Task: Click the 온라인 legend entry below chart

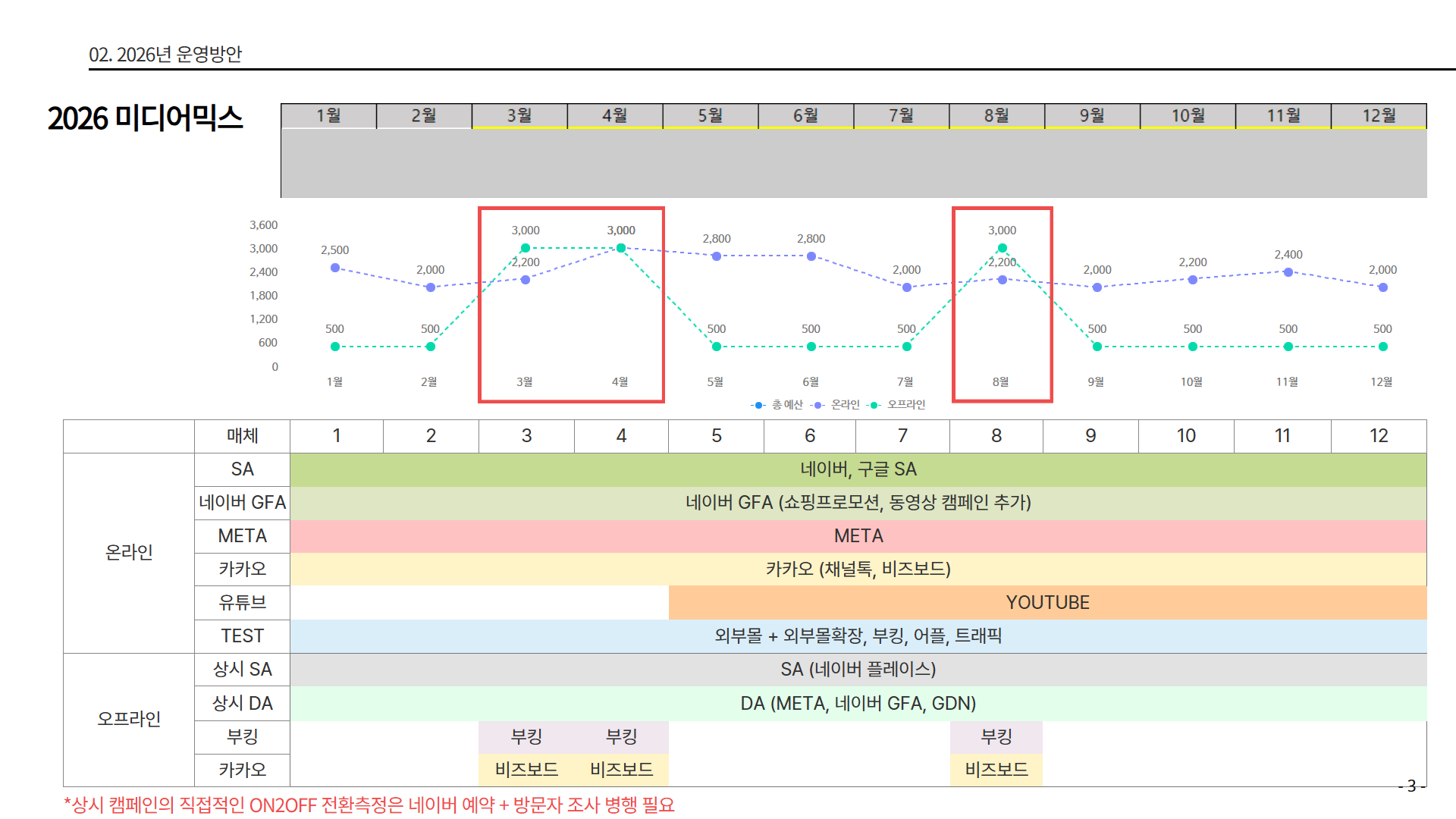Action: pyautogui.click(x=844, y=405)
